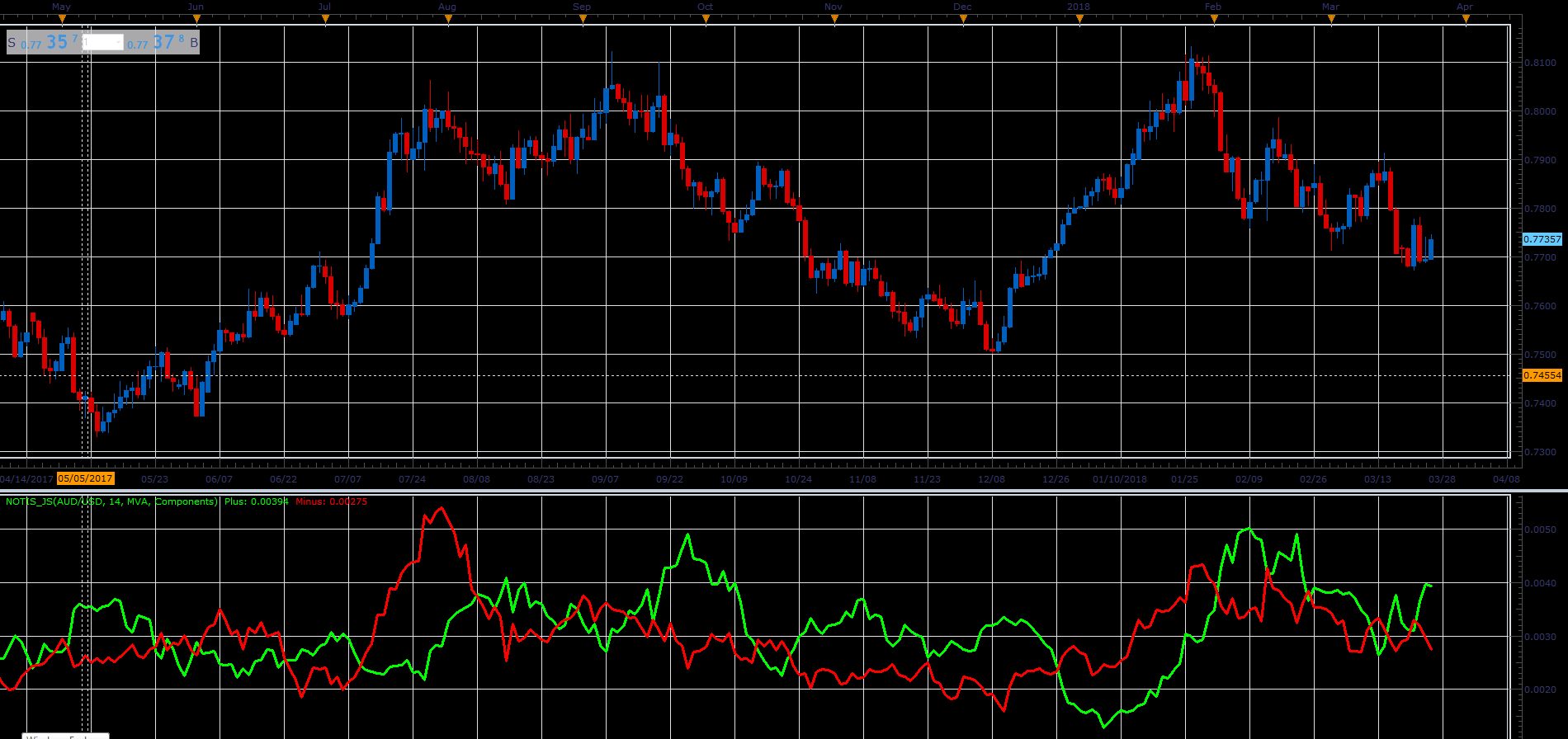Click the orange Apr marker on the top time scale
The image size is (1568, 739).
(x=1466, y=18)
